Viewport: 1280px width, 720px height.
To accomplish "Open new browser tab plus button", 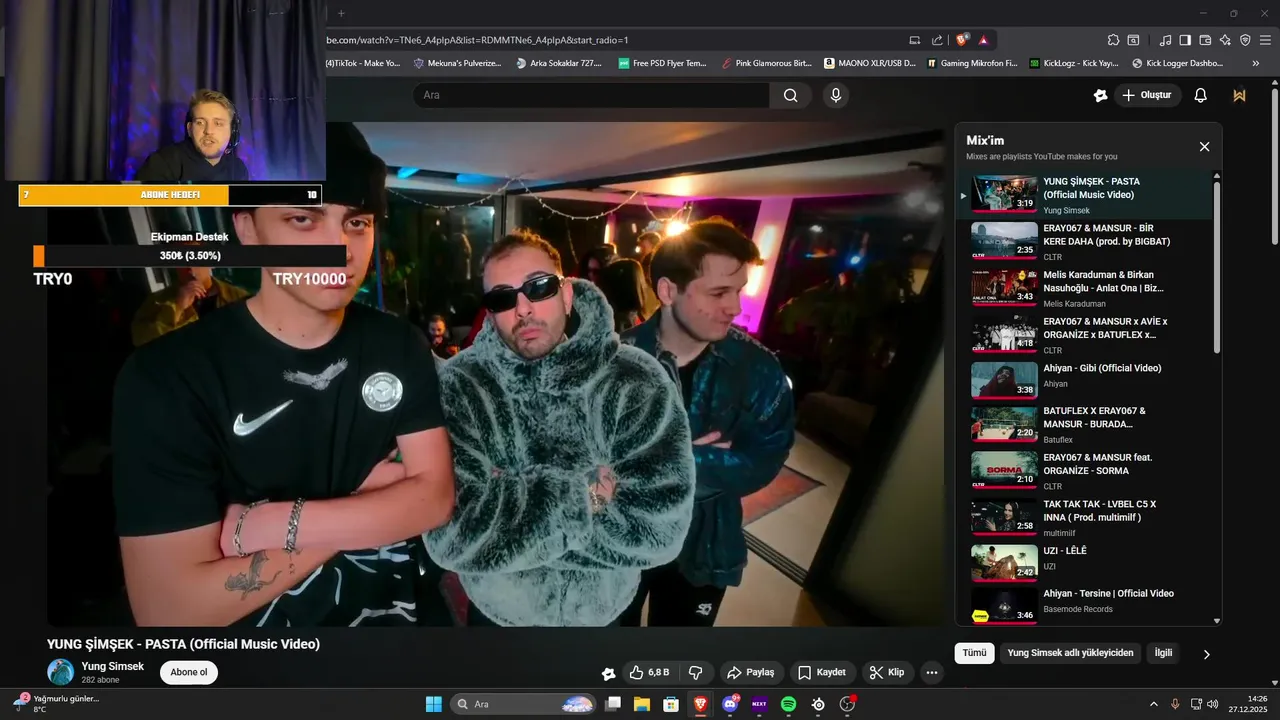I will click(341, 13).
